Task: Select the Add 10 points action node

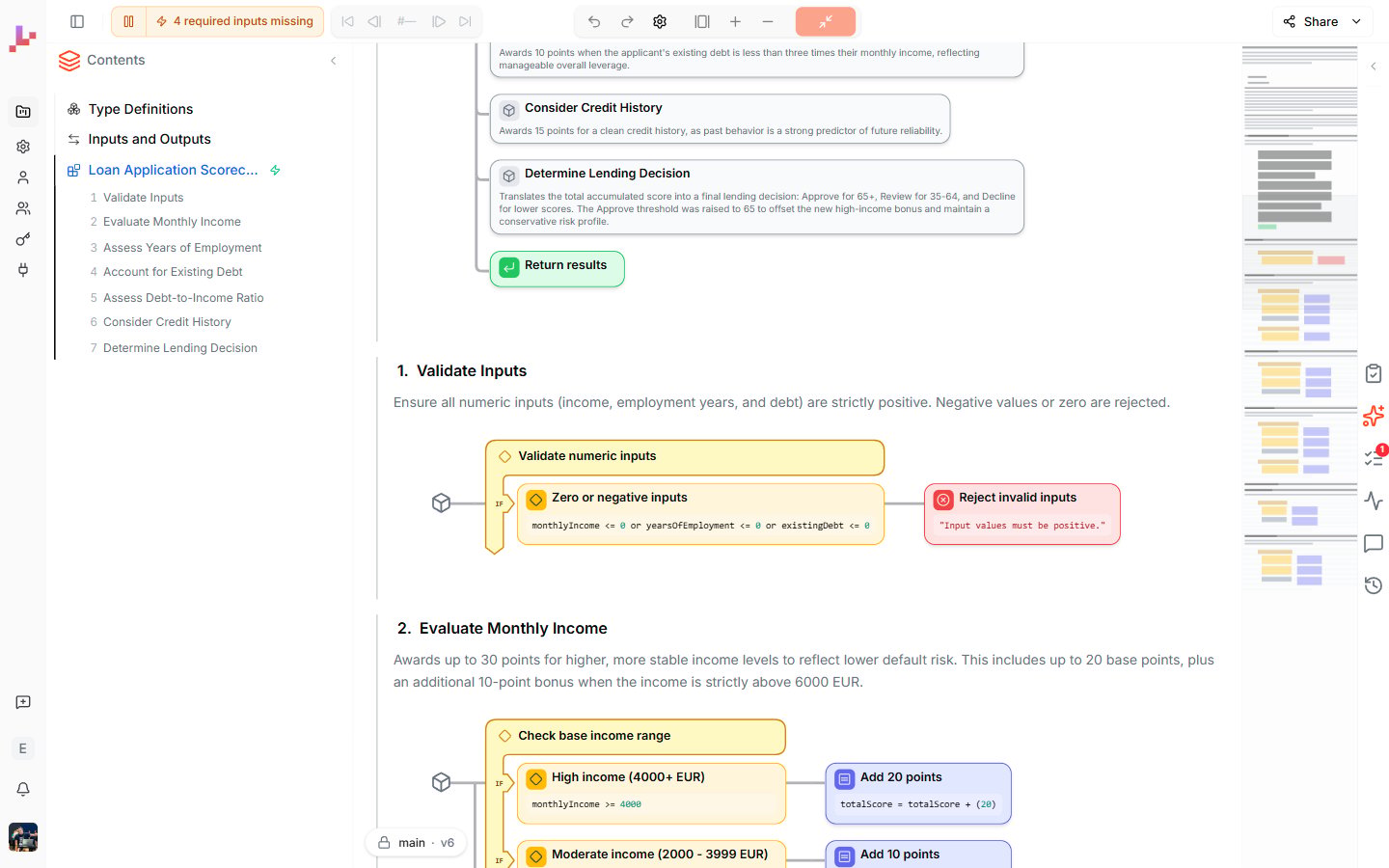Action: coord(918,854)
